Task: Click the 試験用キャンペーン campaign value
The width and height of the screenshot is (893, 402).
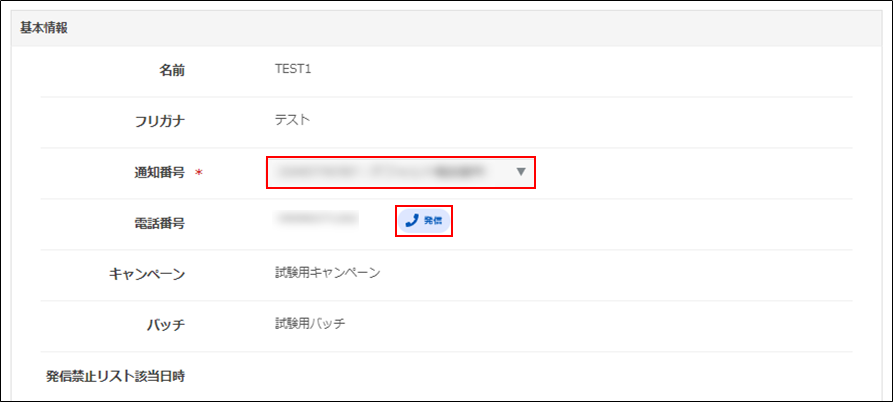Action: point(327,272)
